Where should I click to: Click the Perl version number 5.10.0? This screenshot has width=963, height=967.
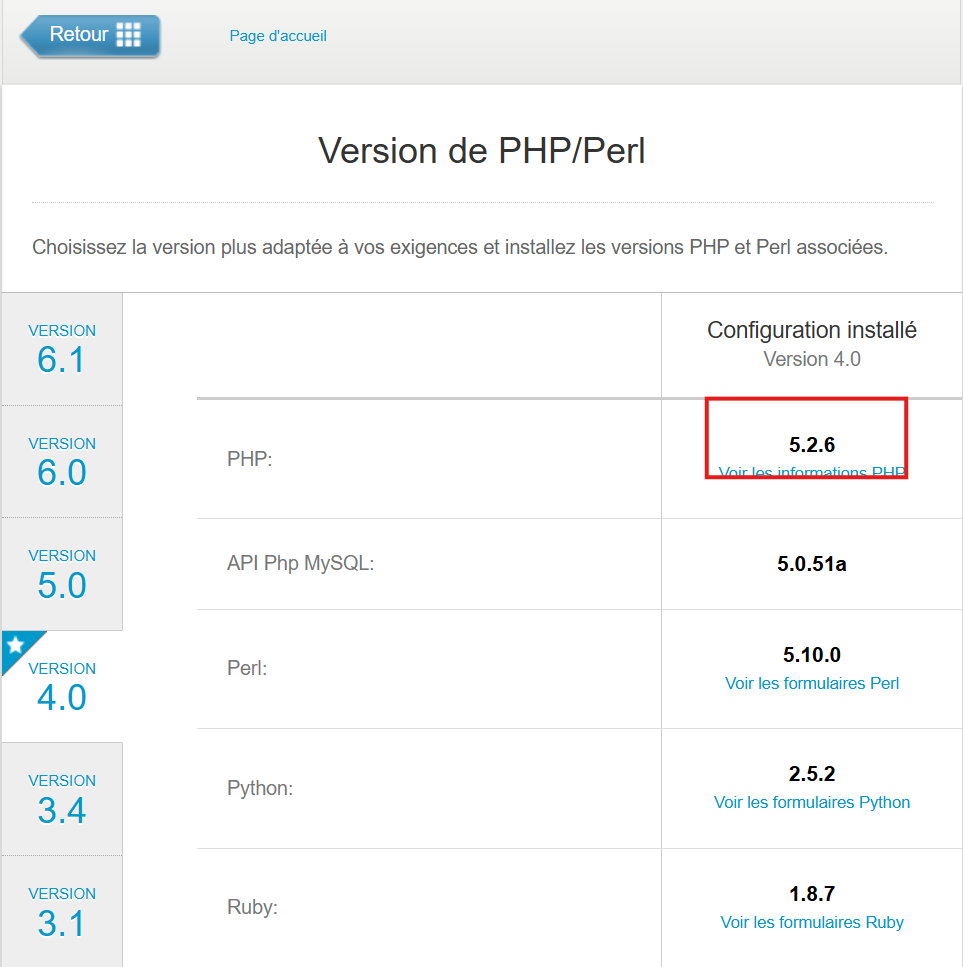point(812,655)
